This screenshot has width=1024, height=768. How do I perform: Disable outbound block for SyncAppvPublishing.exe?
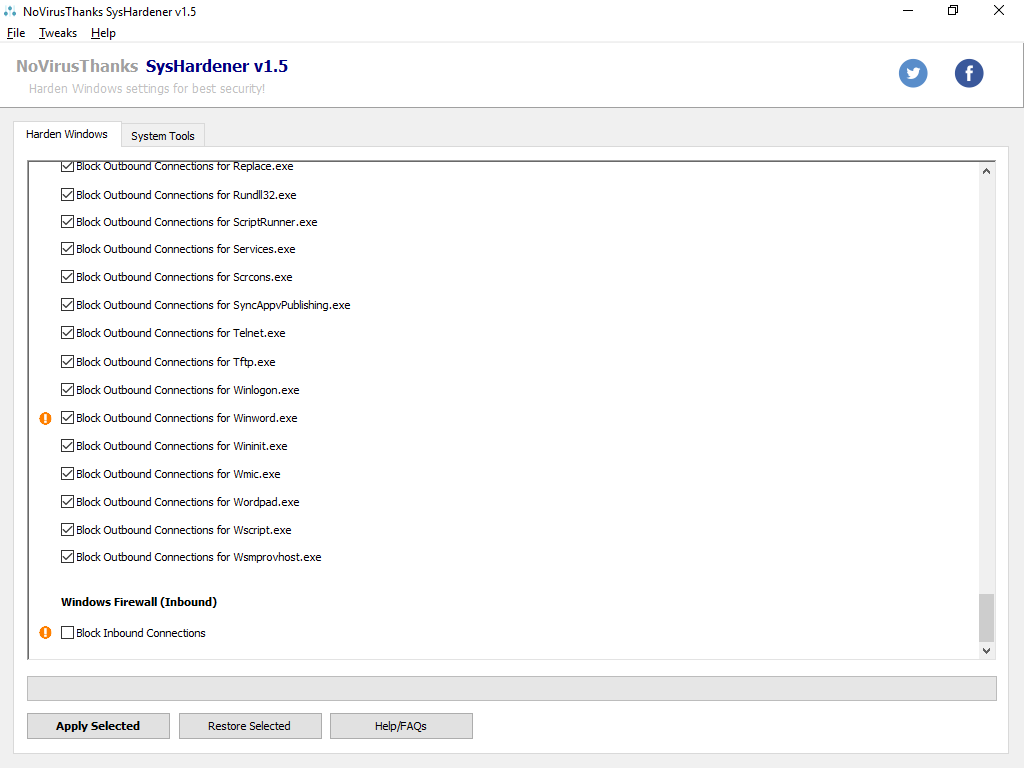67,305
